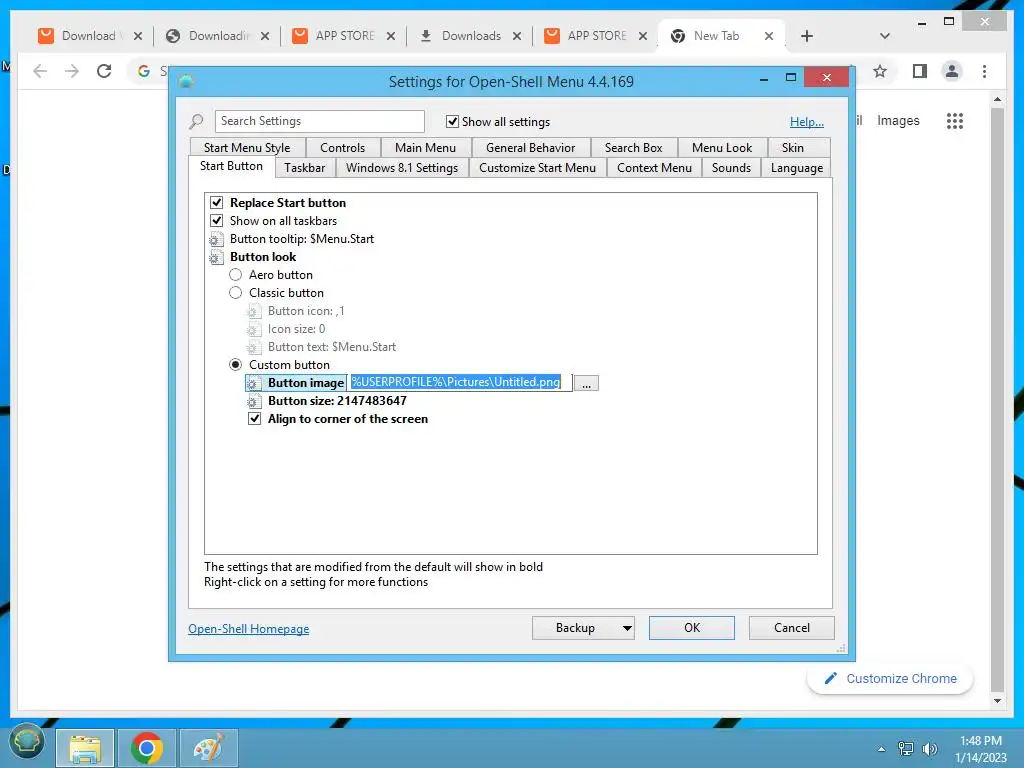
Task: Open Chrome profile avatar icon
Action: [x=952, y=71]
